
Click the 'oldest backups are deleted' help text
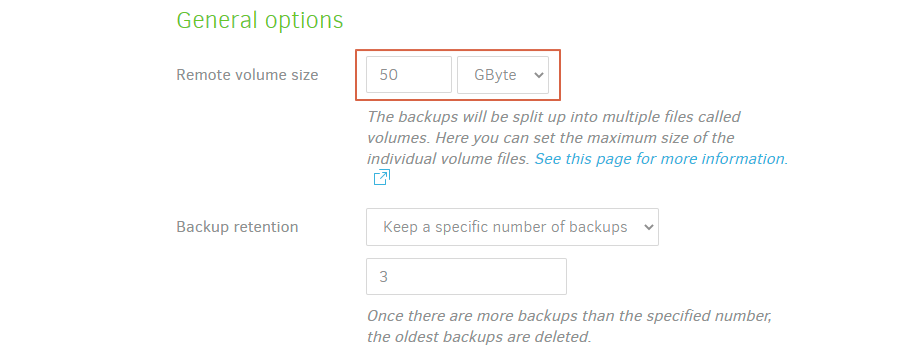[569, 326]
